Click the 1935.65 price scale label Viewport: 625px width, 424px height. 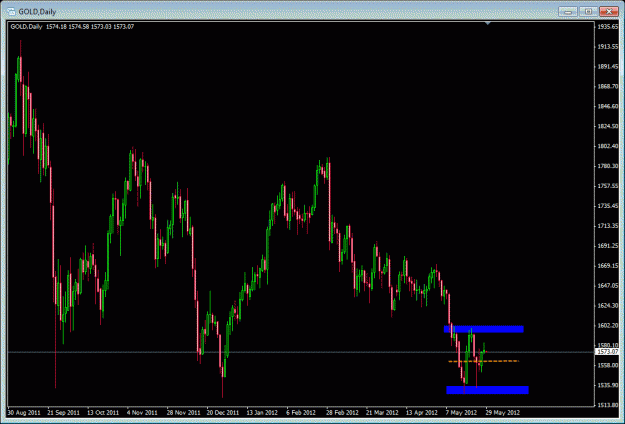point(608,27)
